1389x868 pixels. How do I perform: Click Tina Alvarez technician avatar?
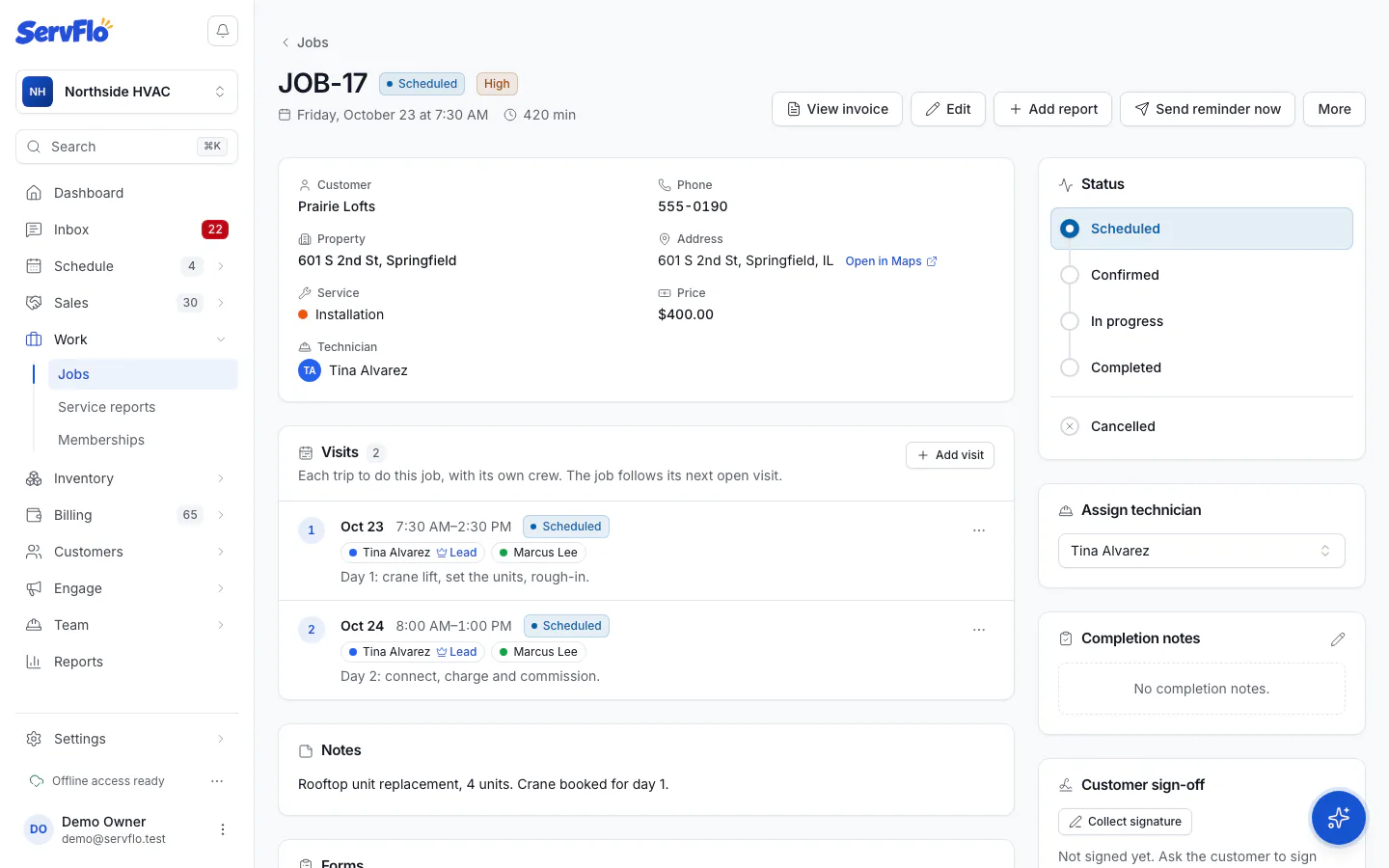tap(310, 370)
